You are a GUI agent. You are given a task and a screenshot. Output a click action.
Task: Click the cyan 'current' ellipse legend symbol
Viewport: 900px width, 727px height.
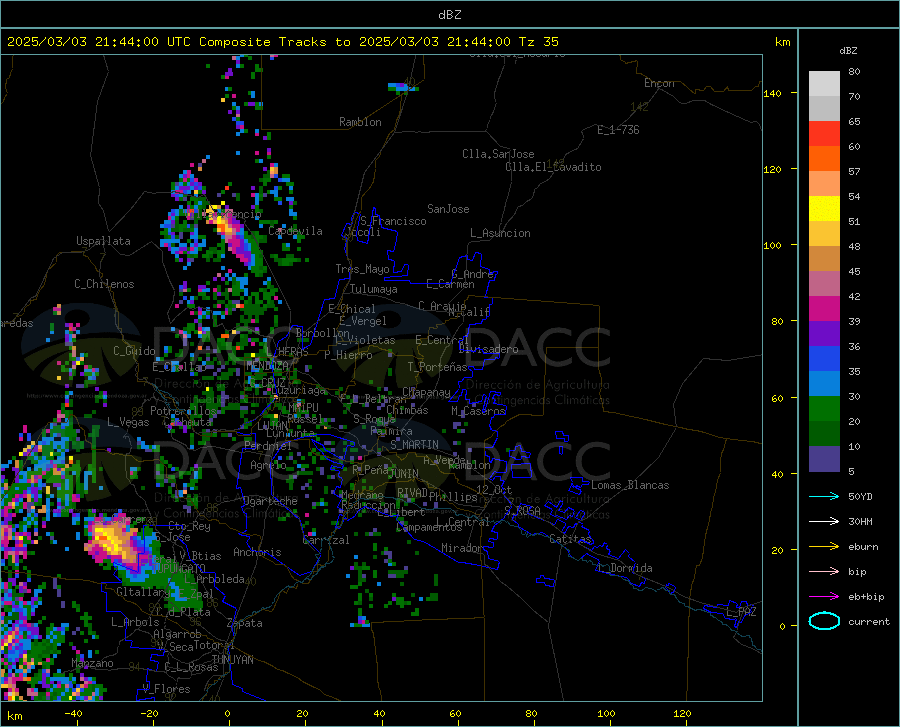824,621
